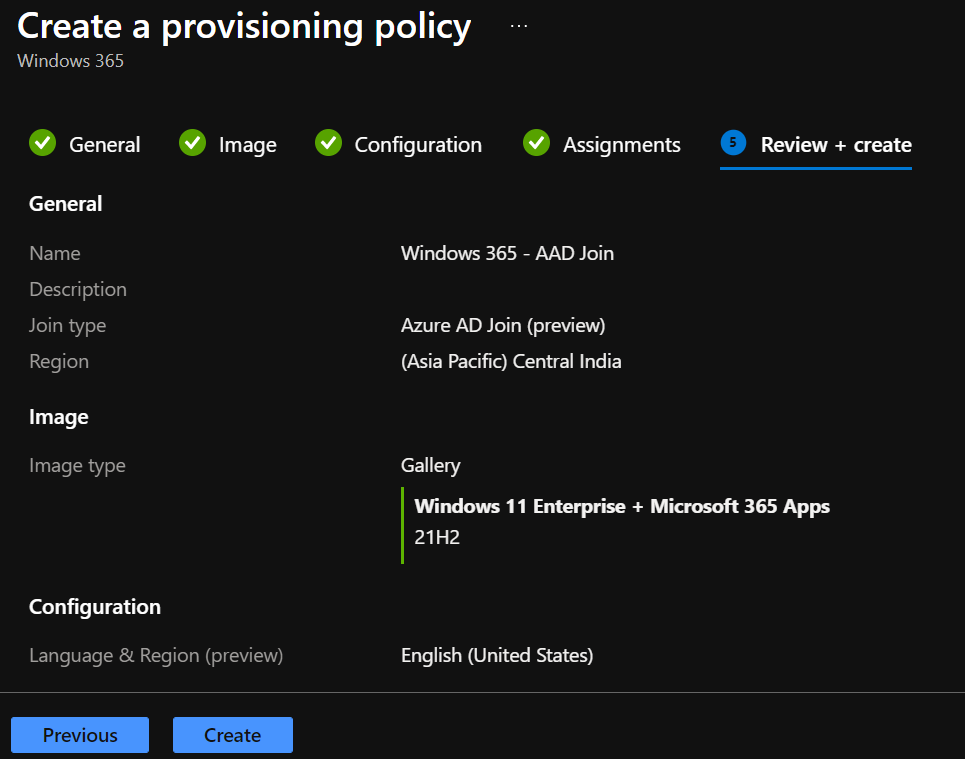Select the 'Azure AD Join (preview)' value
The image size is (965, 759).
[x=503, y=325]
